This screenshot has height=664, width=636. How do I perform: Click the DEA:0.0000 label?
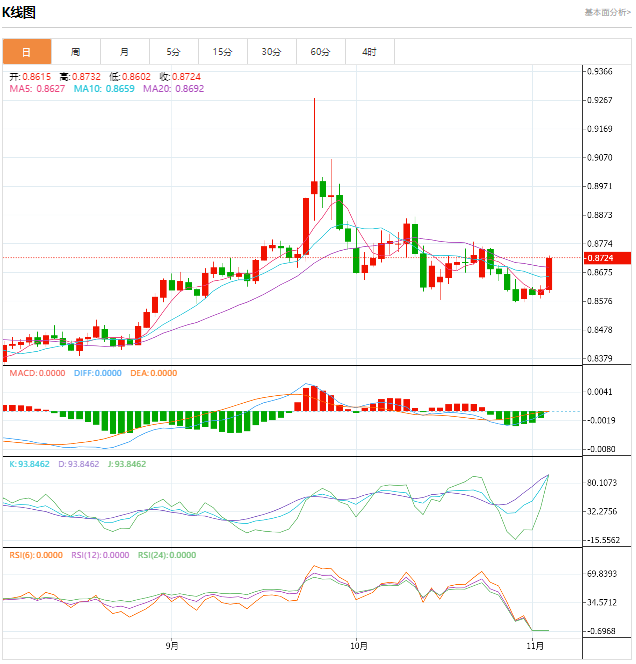click(154, 374)
